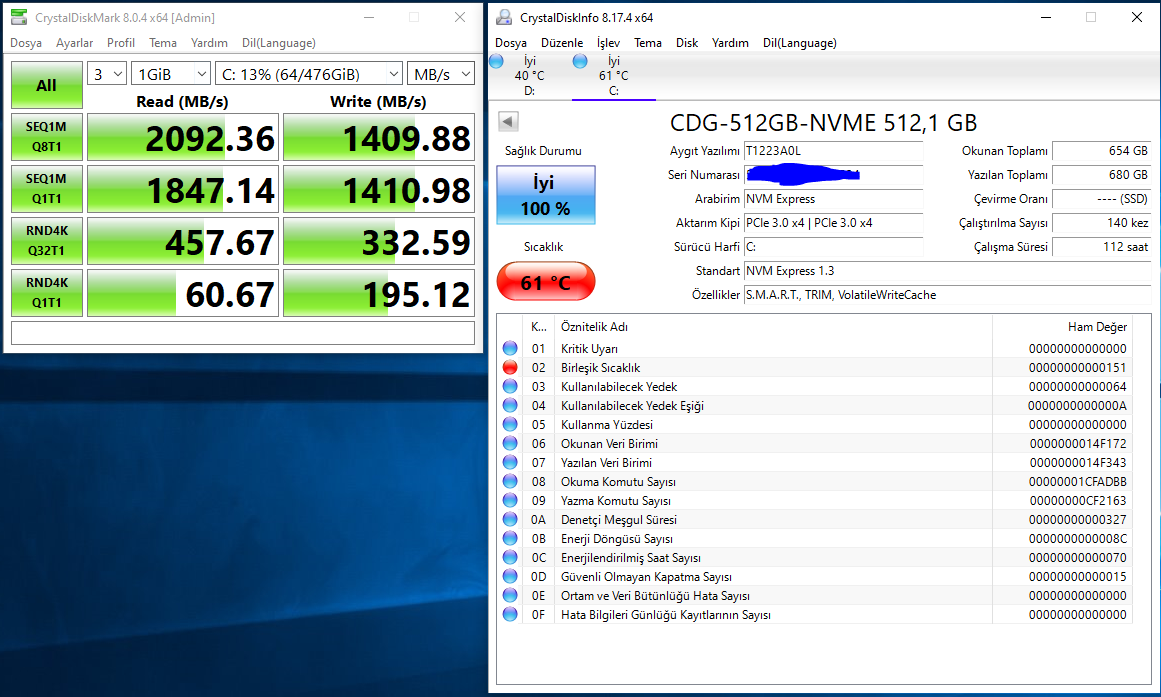This screenshot has height=697, width=1161.
Task: Click status orb for Güvenli Olmayan Kapatma Sayısı
Action: tap(509, 576)
